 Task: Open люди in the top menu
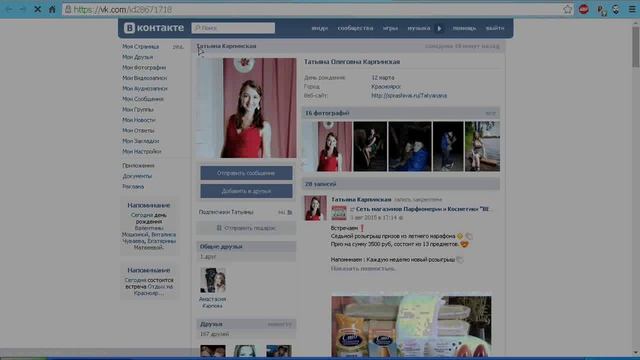[x=320, y=28]
